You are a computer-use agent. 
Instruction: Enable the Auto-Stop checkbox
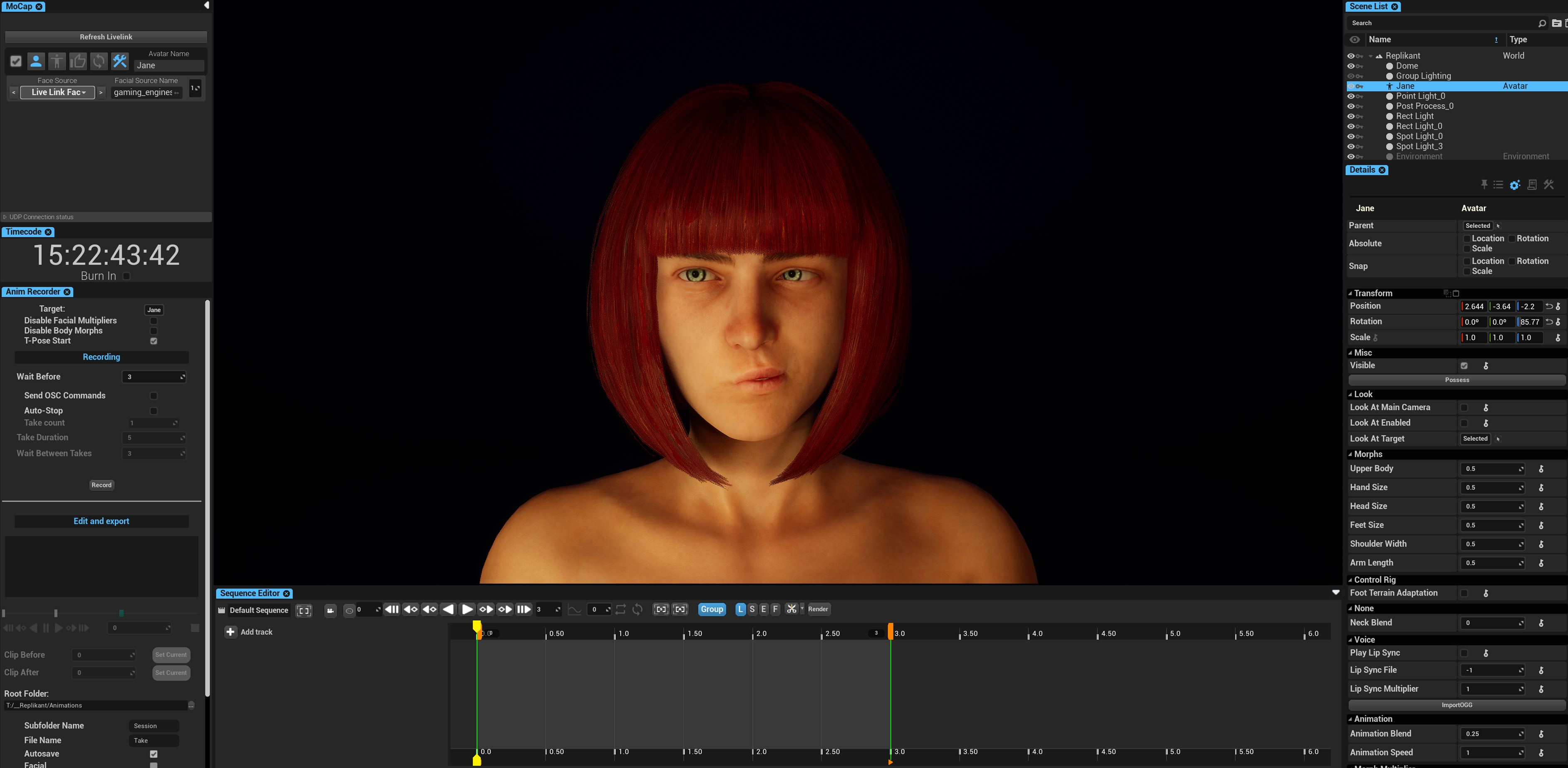click(x=154, y=411)
